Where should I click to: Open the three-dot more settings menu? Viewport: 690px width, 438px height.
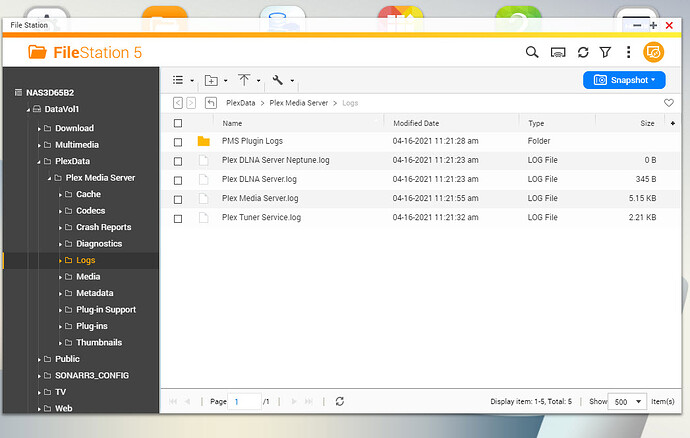[628, 52]
